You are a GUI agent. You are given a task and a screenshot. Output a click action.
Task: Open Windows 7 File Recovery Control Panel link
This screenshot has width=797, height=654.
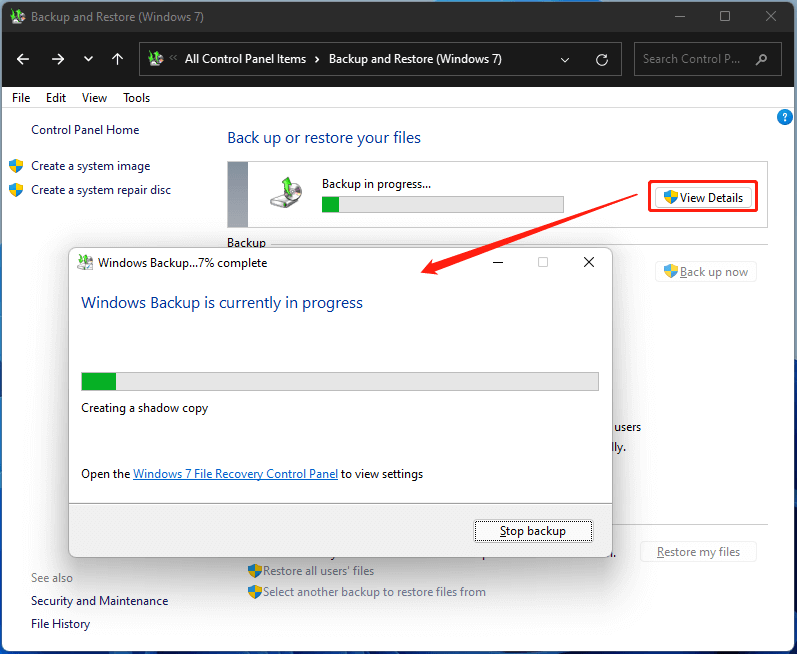point(235,474)
